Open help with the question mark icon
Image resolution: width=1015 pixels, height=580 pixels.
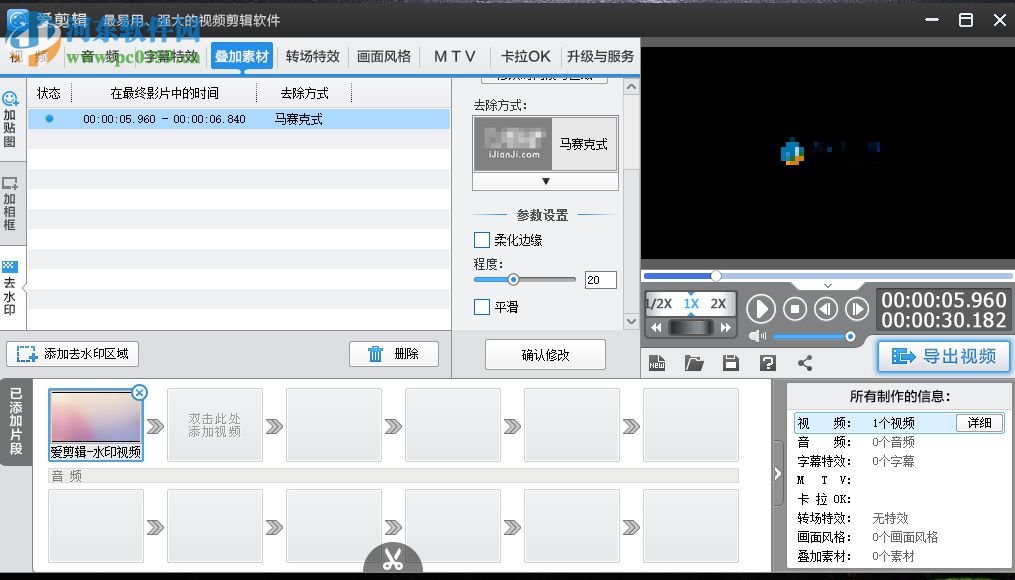[x=768, y=363]
